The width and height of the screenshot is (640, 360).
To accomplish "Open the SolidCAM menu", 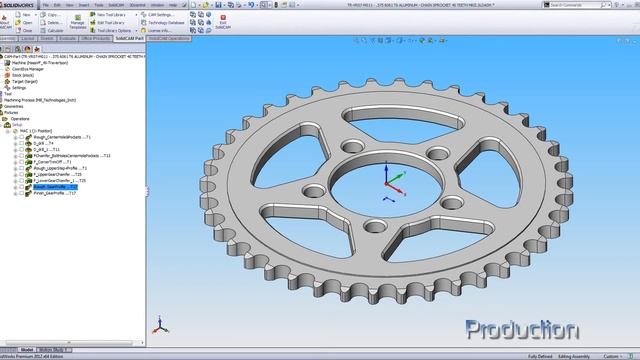I will (x=116, y=5).
